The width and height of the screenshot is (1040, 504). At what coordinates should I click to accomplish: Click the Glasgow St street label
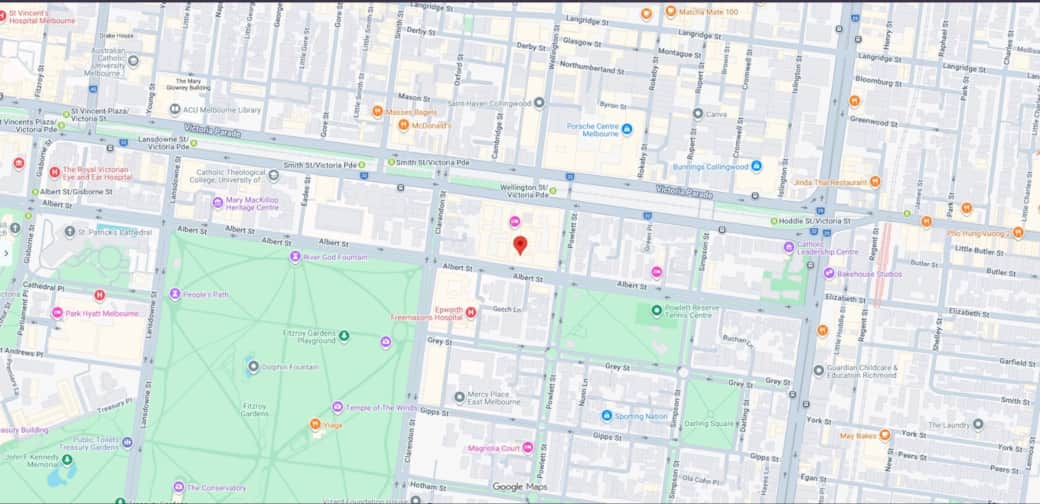[582, 42]
